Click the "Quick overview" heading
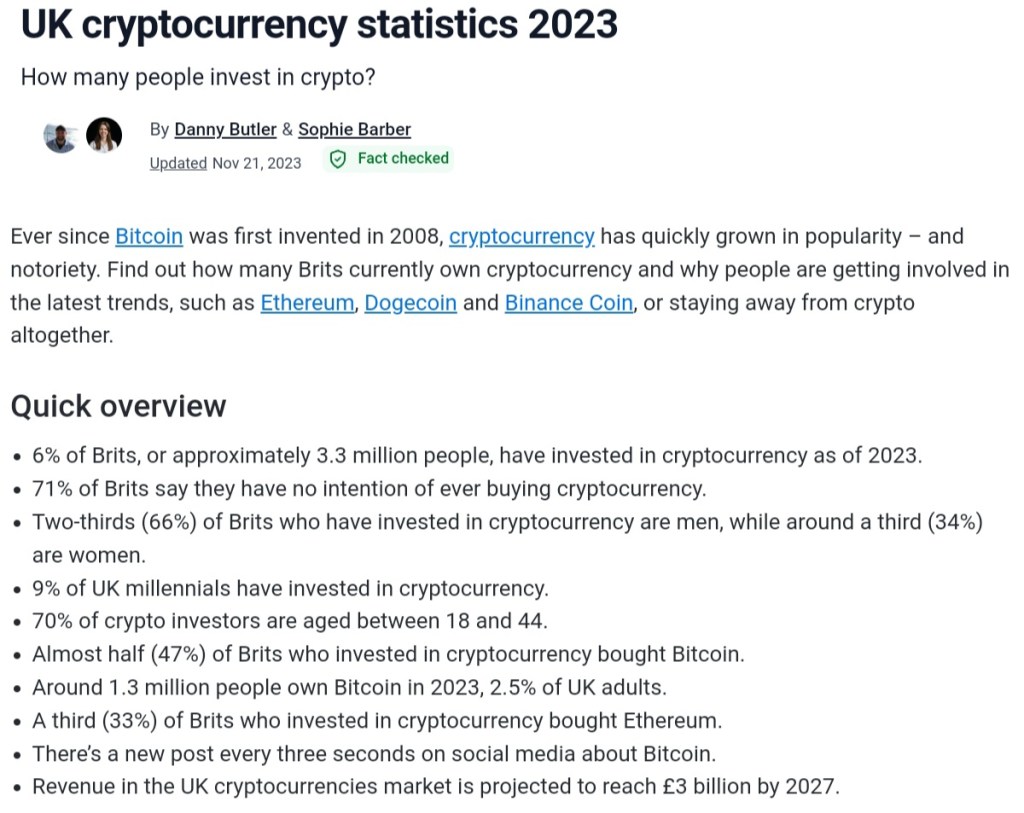Screen dimensions: 1024x813 pyautogui.click(x=118, y=406)
